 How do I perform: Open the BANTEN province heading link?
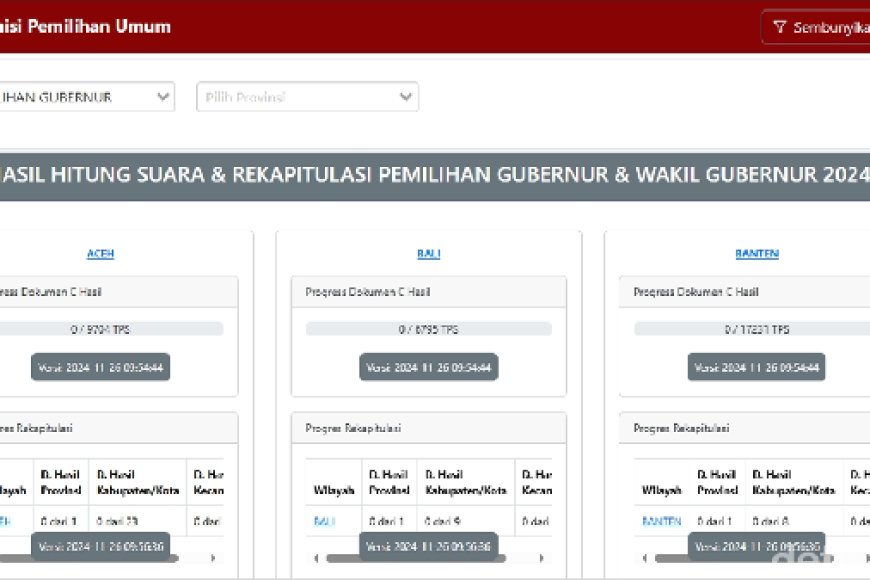click(757, 254)
